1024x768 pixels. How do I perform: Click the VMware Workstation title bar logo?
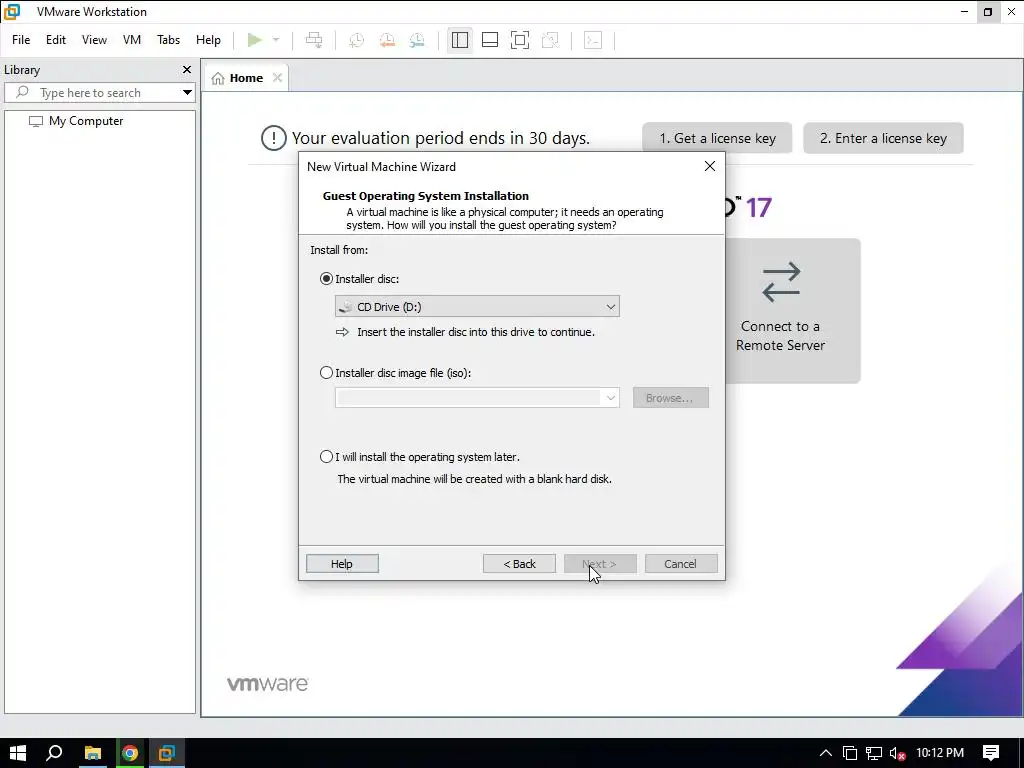point(12,12)
